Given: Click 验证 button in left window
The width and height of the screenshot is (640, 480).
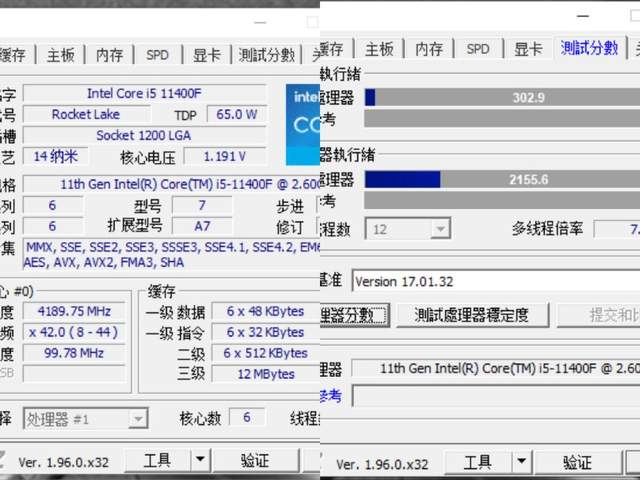Looking at the screenshot, I should click(x=255, y=460).
